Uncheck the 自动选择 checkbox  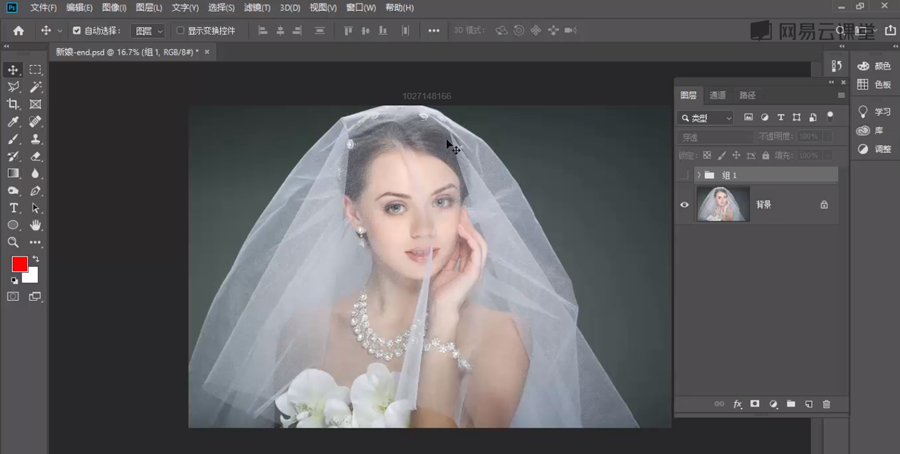pyautogui.click(x=77, y=31)
